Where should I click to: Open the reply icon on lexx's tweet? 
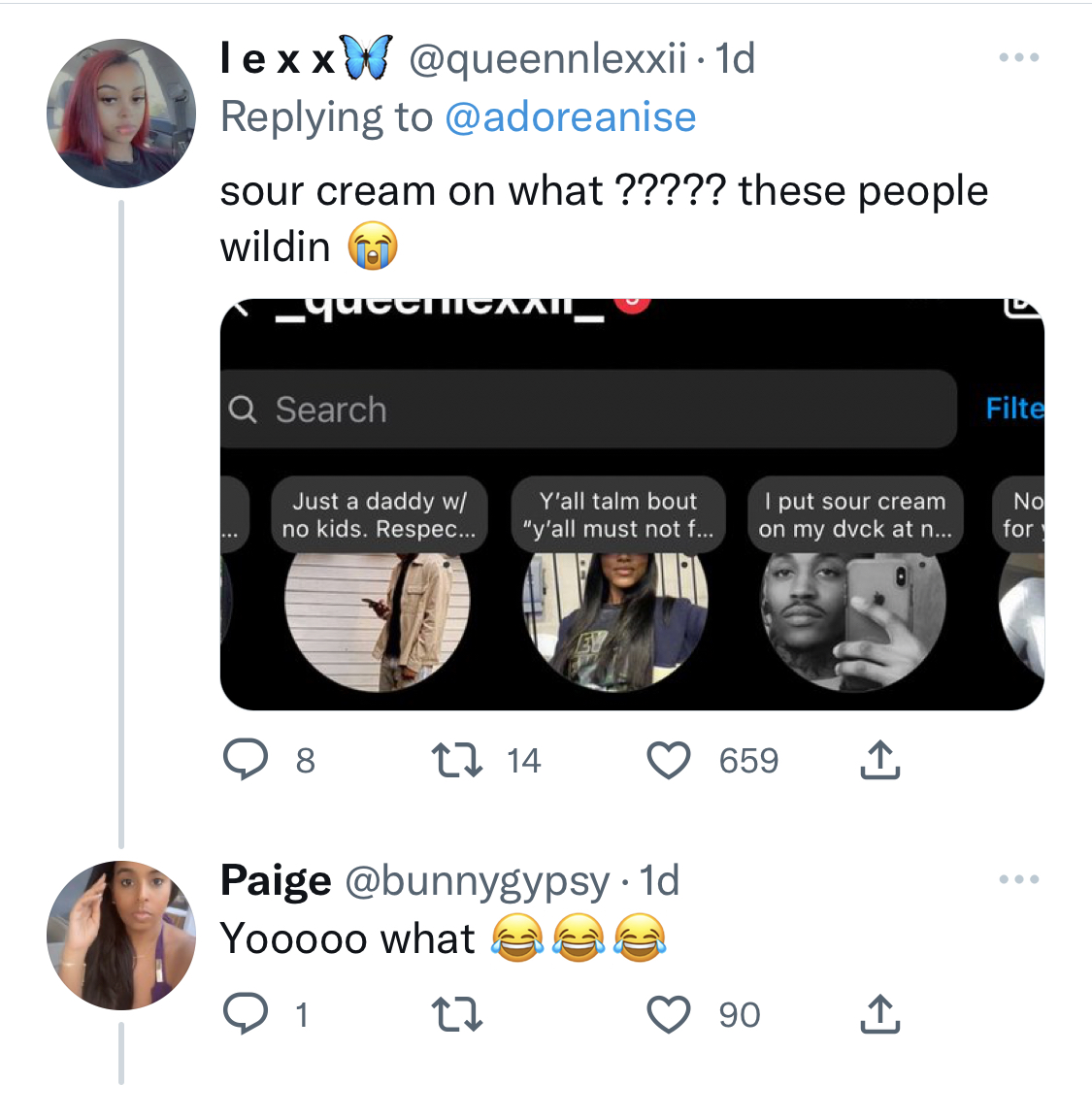pos(246,759)
